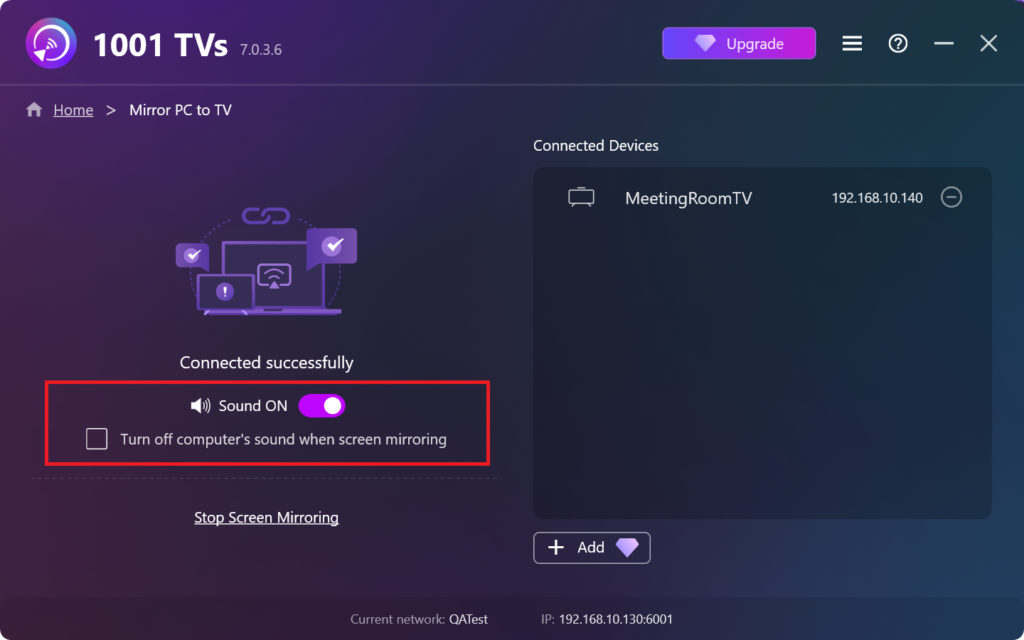
Task: Click the diamond icon on Upgrade
Action: click(705, 44)
